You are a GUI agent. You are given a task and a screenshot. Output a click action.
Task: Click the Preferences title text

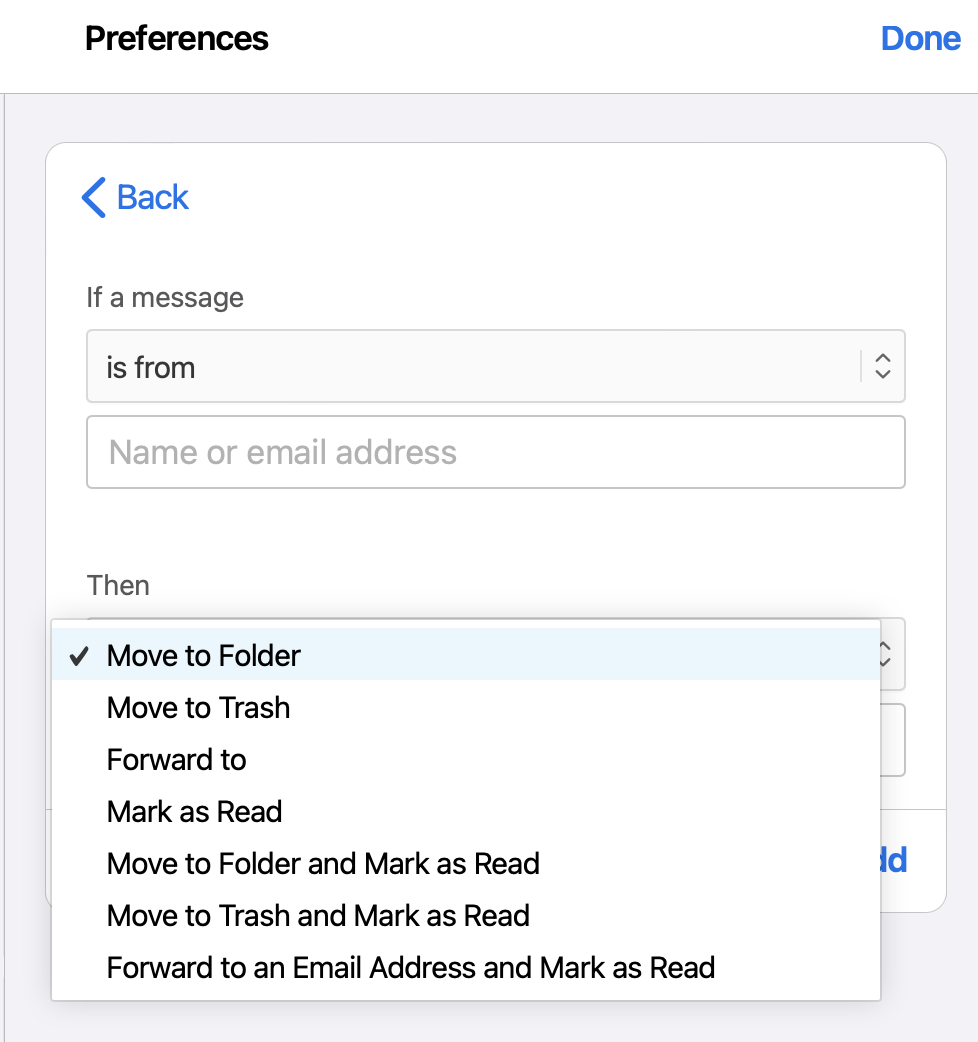[x=177, y=39]
